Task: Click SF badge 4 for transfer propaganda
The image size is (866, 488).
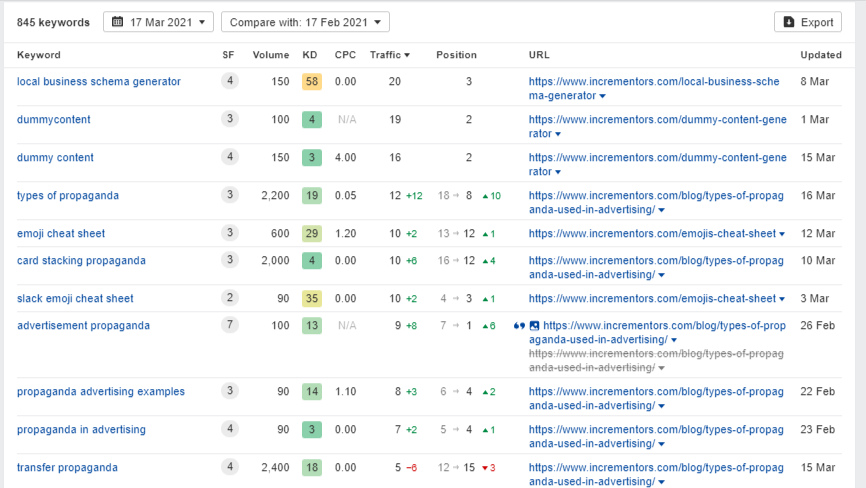Action: pos(230,467)
